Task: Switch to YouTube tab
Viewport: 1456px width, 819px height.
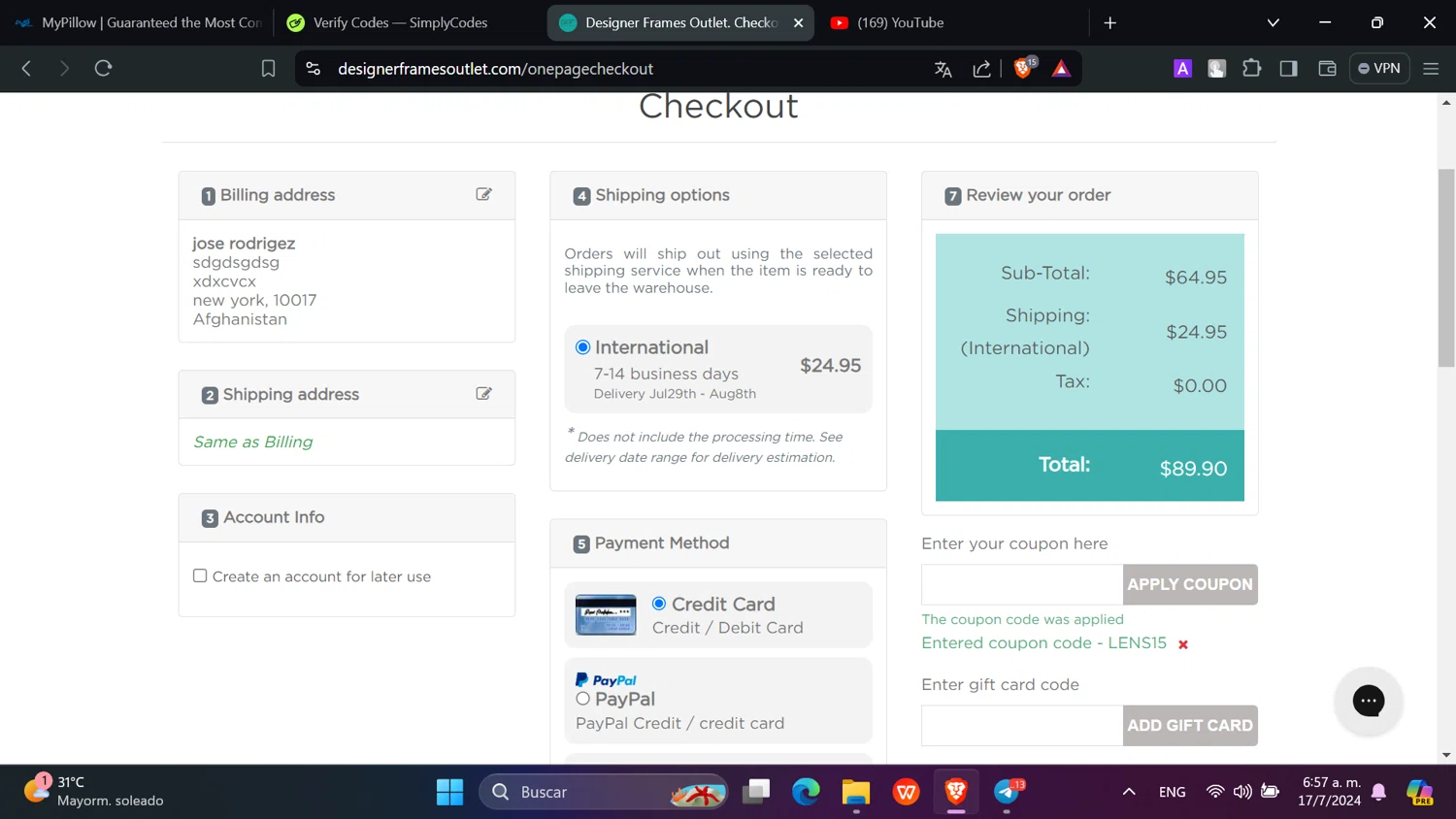Action: [x=950, y=22]
